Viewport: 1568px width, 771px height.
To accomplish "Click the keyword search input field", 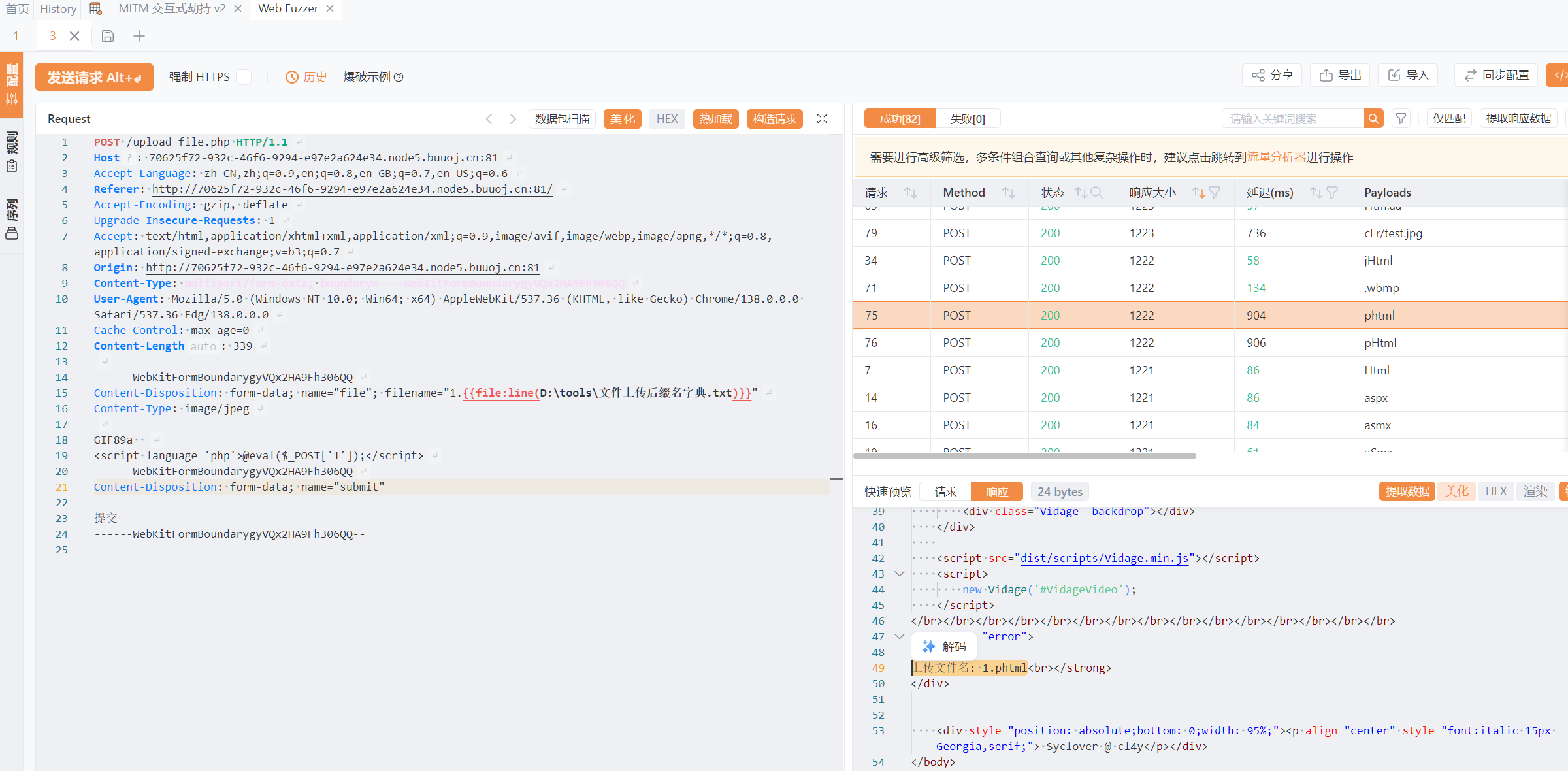I will click(x=1293, y=119).
